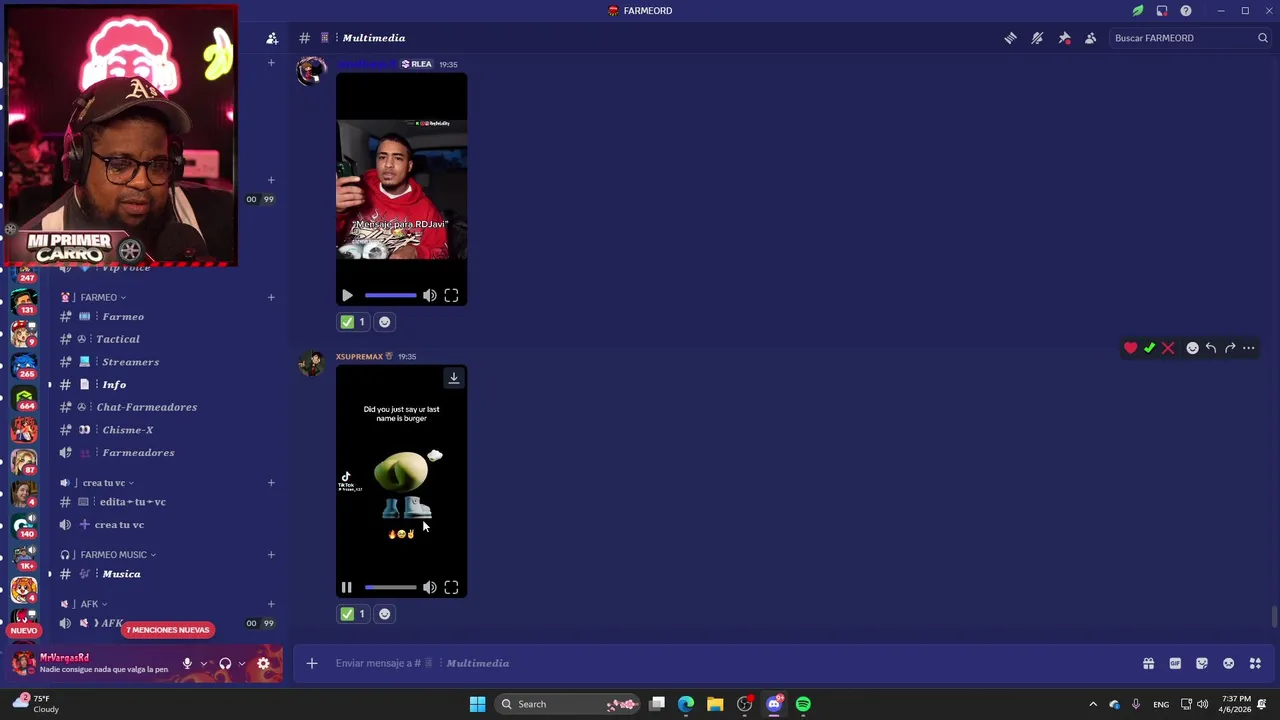Jump to 7 MENCIONES NUEVAS
Viewport: 1280px width, 720px height.
point(168,630)
